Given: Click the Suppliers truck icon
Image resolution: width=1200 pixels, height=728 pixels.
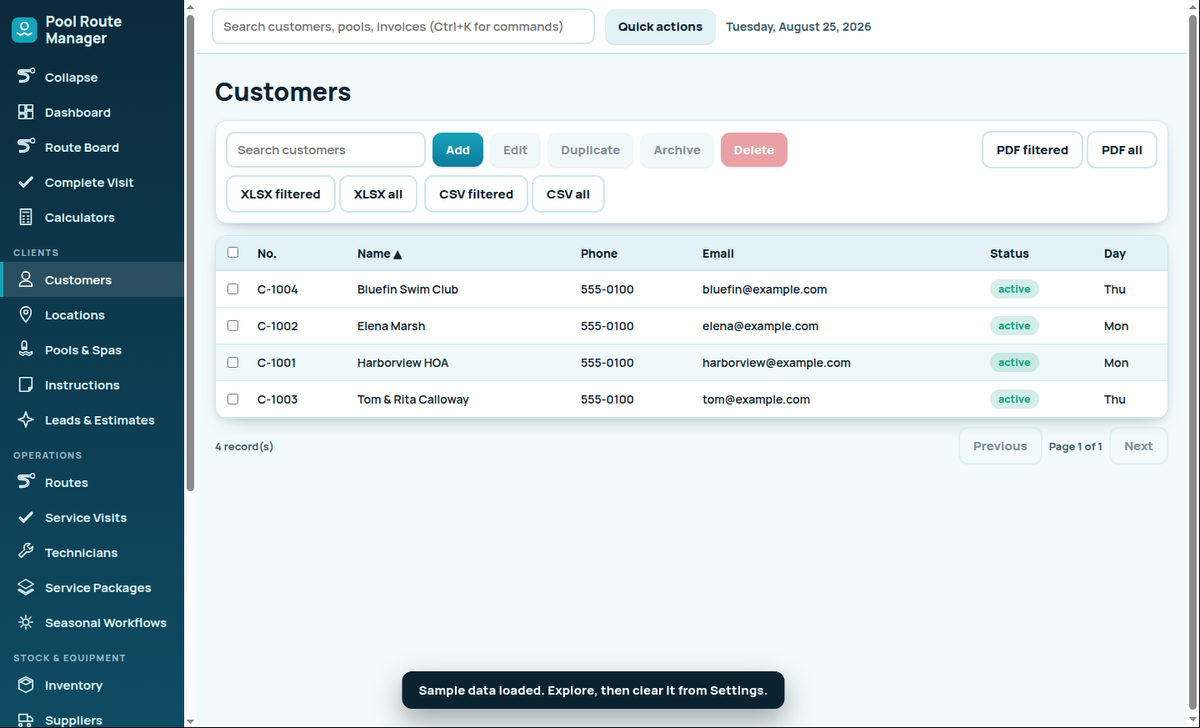Looking at the screenshot, I should (x=27, y=720).
